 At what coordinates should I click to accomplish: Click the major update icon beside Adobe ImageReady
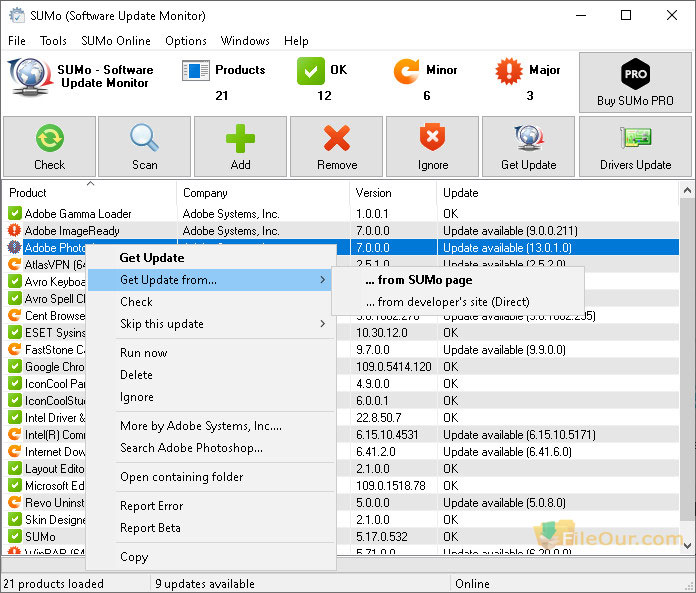(15, 230)
